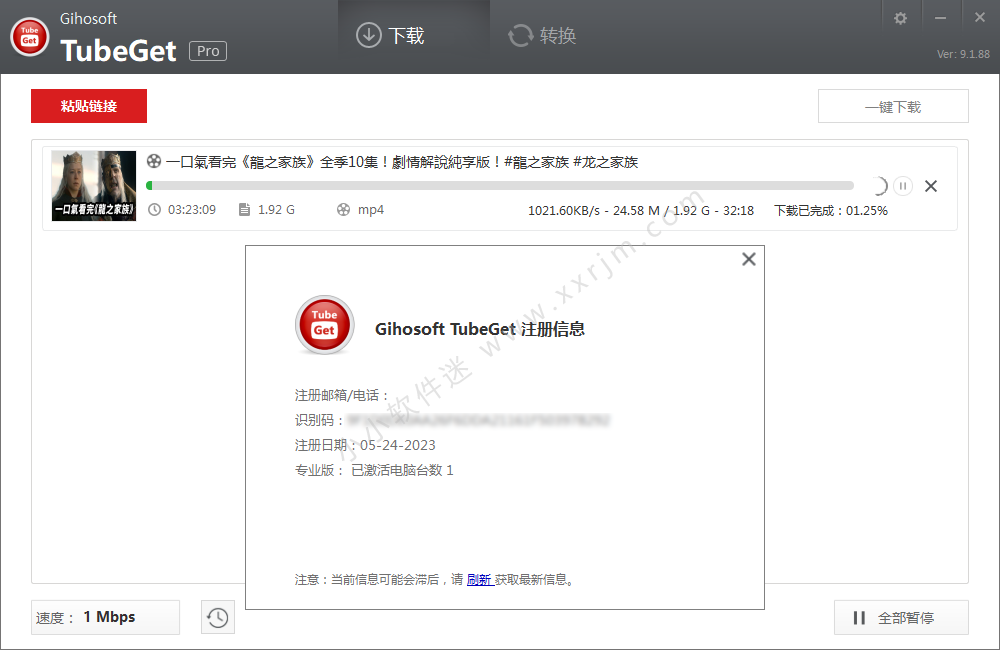The width and height of the screenshot is (1000, 650).
Task: Click the Gihosoft TubeGet 注册信息 heading
Action: (x=480, y=329)
